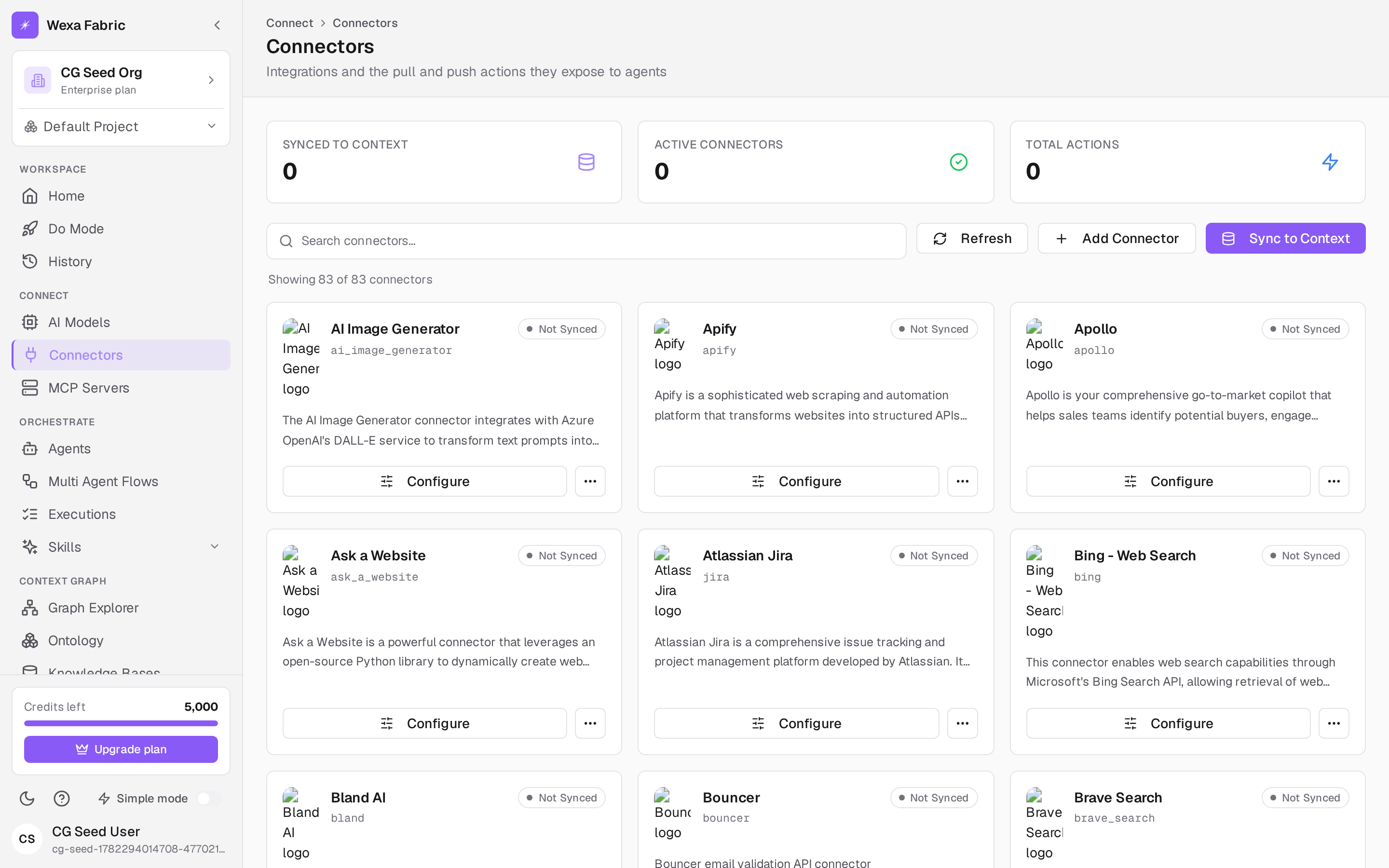Click the Enterprise plan label
Viewport: 1389px width, 868px height.
point(98,90)
